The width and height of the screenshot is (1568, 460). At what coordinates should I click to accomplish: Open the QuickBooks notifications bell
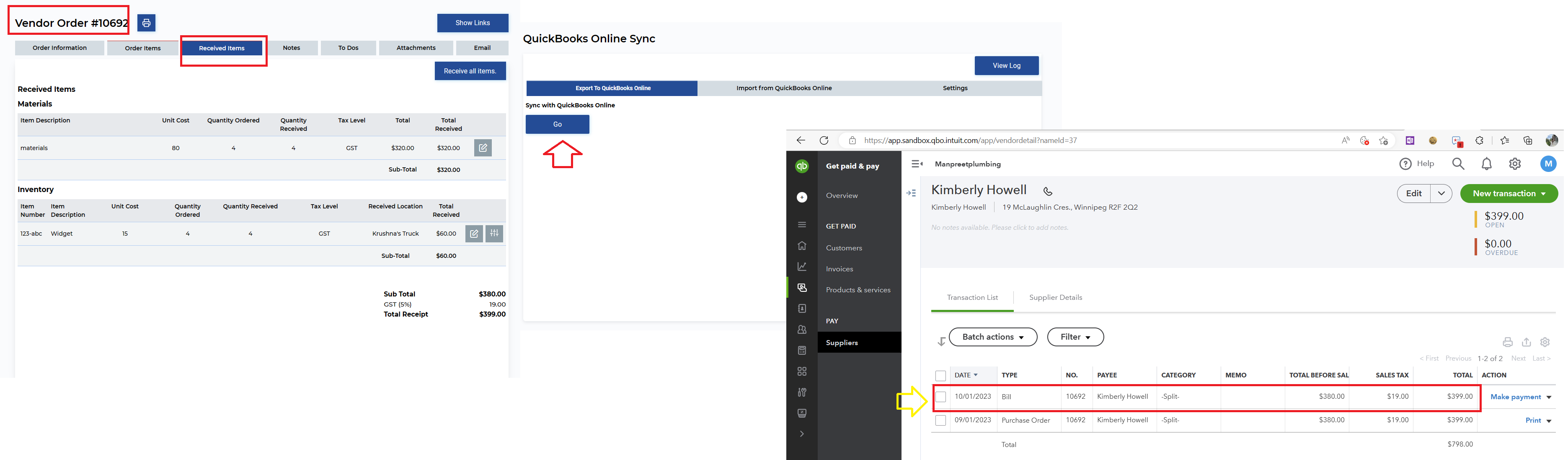coord(1486,164)
